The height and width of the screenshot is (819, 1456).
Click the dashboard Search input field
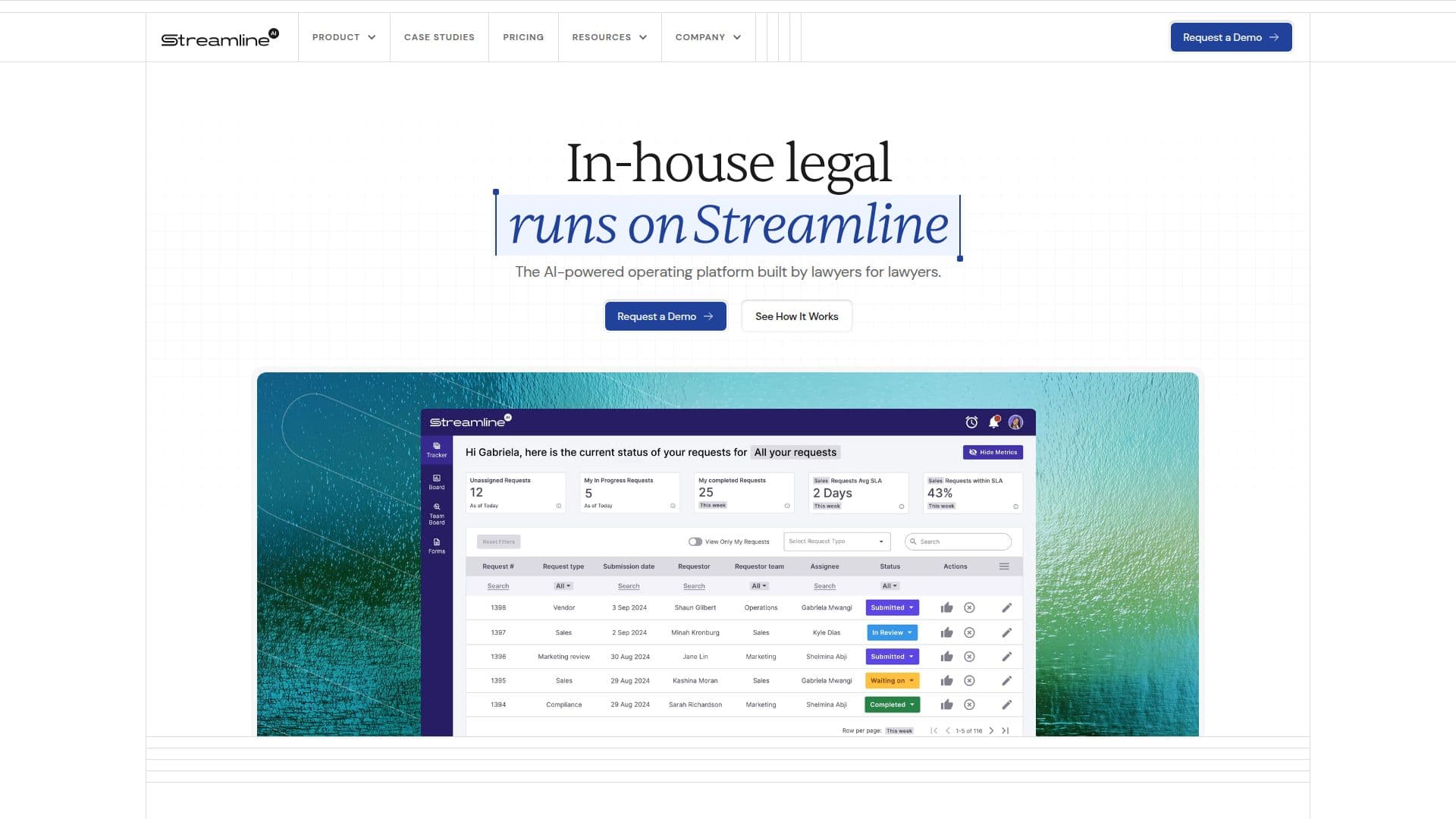pos(958,541)
